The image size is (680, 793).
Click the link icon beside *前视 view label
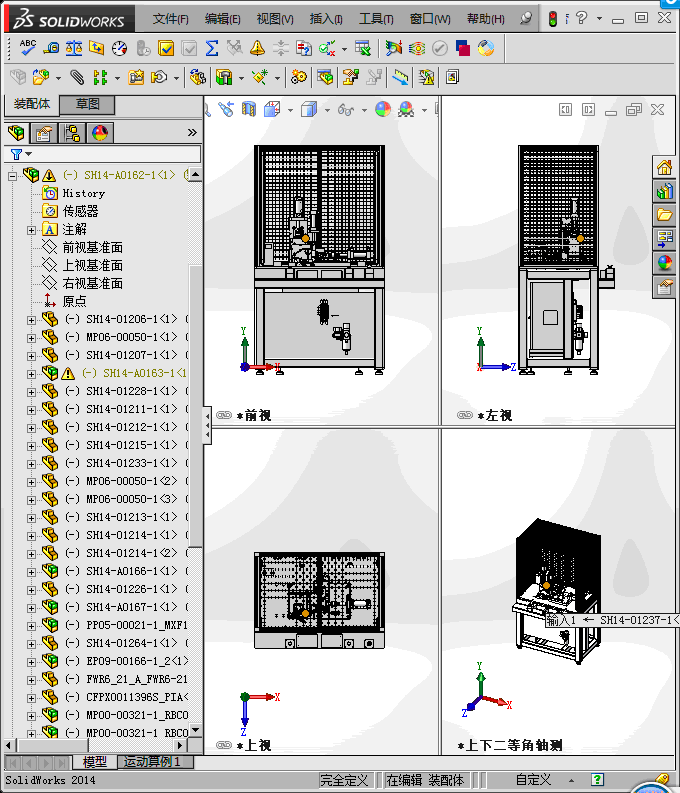pyautogui.click(x=223, y=415)
